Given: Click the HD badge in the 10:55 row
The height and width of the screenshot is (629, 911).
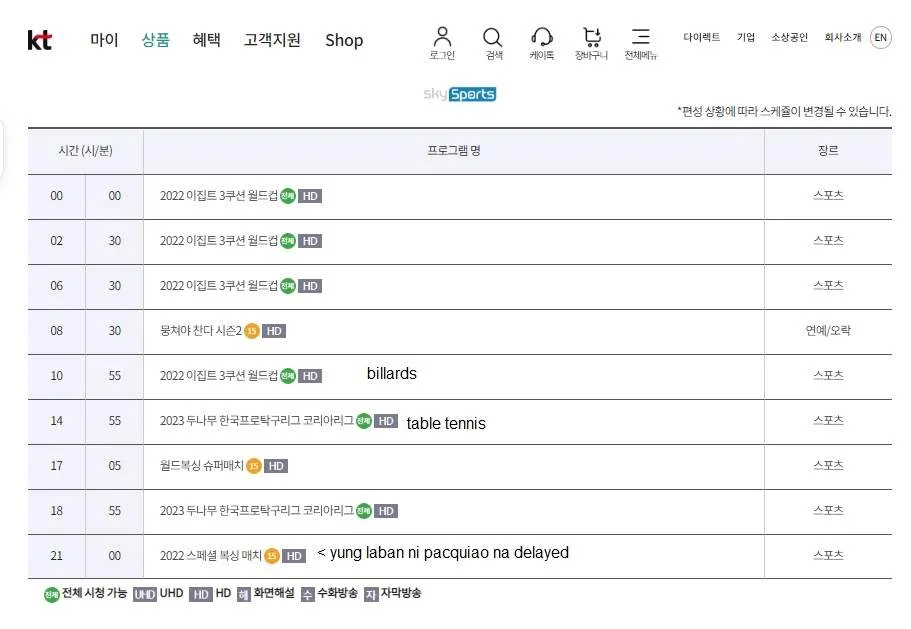Looking at the screenshot, I should [310, 376].
